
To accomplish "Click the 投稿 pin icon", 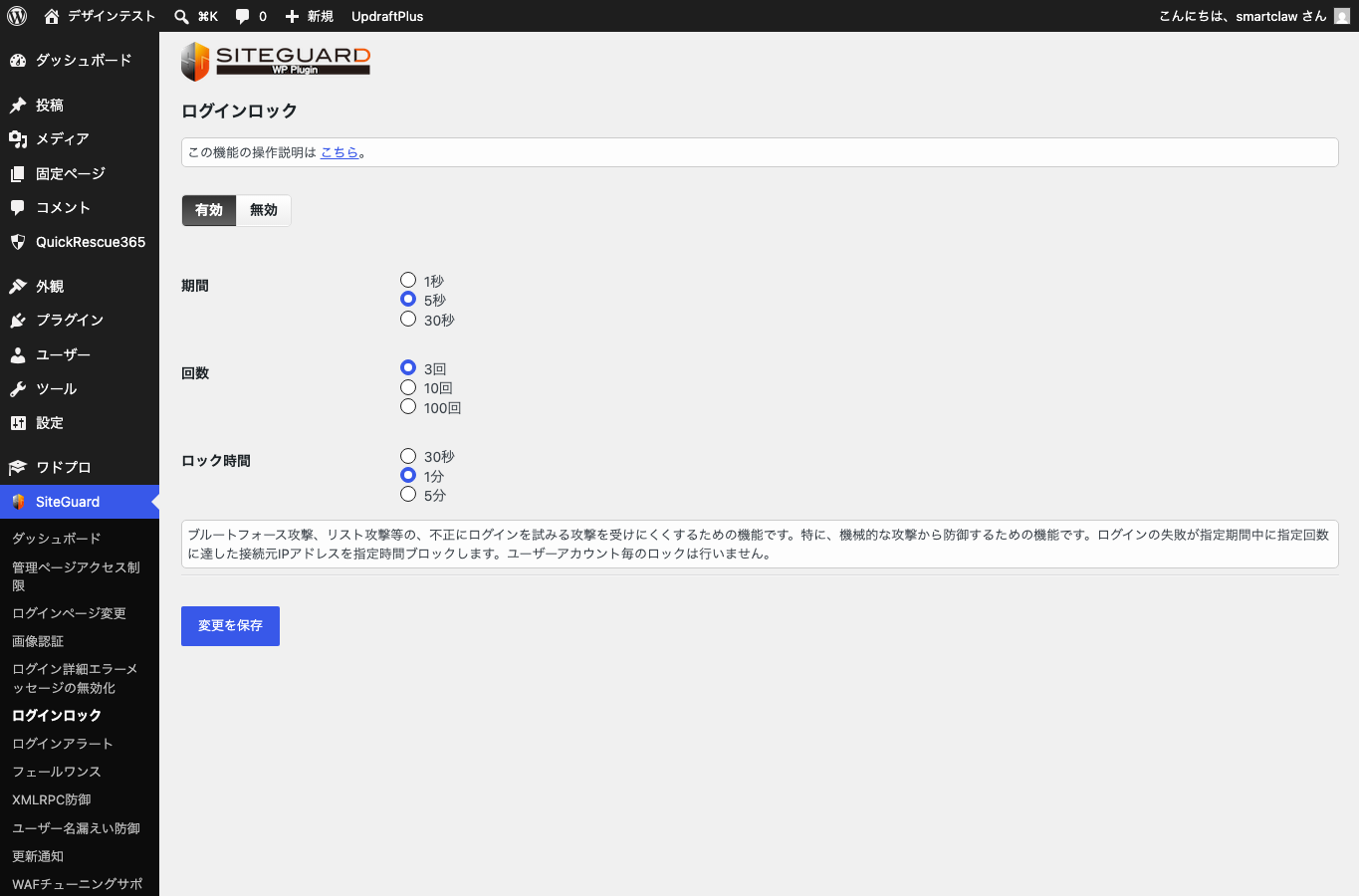I will [x=18, y=105].
